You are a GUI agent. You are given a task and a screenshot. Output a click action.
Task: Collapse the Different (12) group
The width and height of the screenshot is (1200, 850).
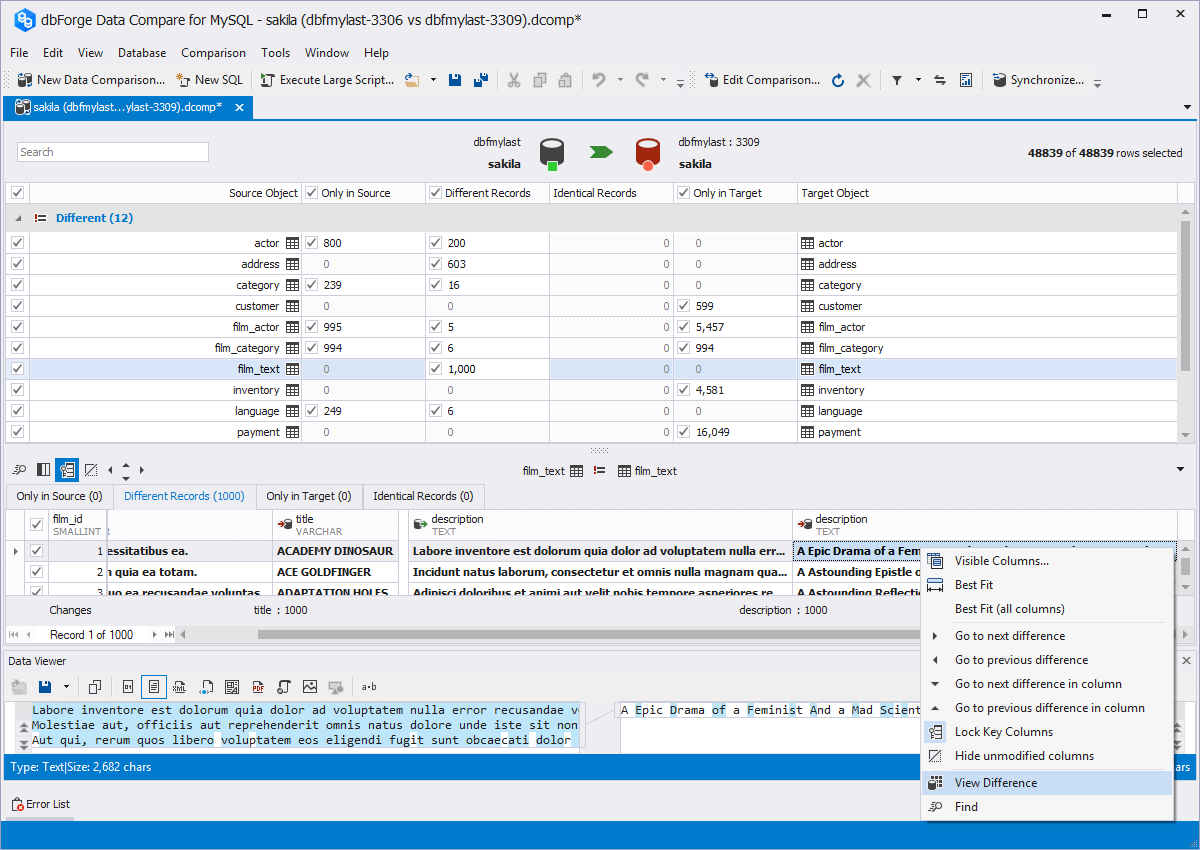point(19,218)
